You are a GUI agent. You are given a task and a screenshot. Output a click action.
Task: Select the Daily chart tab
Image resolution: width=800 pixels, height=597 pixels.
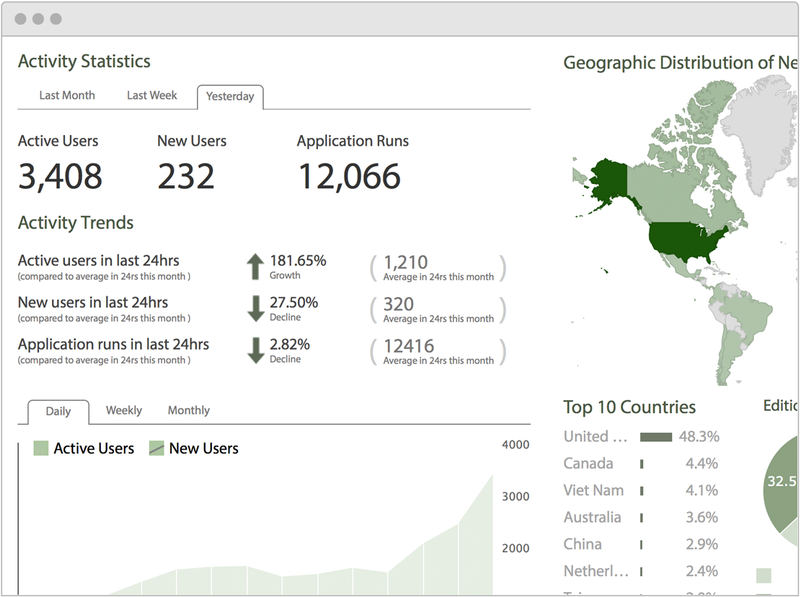[x=58, y=411]
